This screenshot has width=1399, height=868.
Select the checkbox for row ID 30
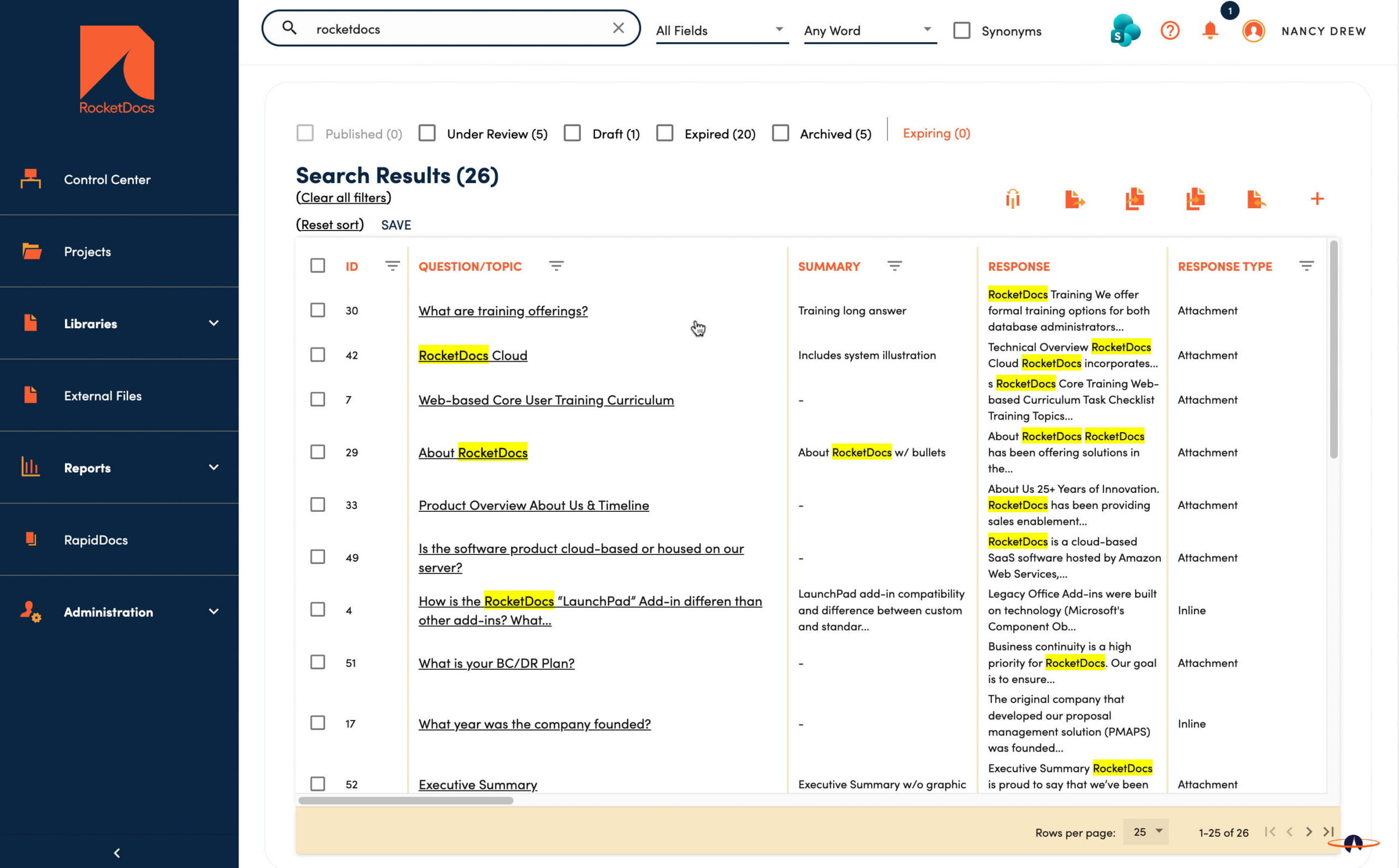click(318, 310)
